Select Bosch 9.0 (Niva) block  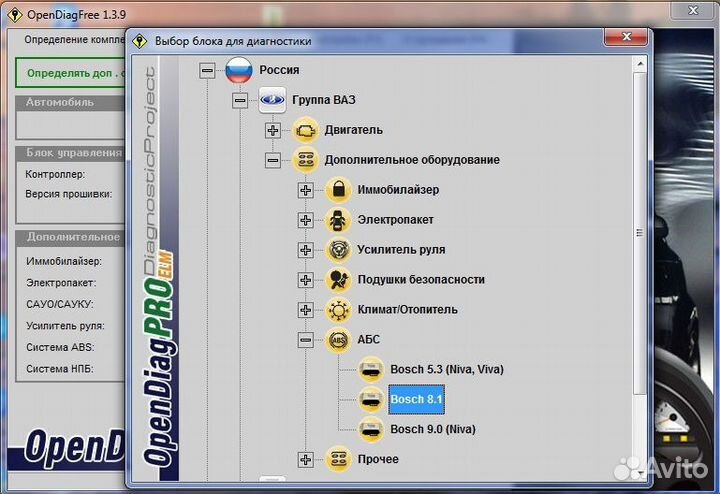433,429
